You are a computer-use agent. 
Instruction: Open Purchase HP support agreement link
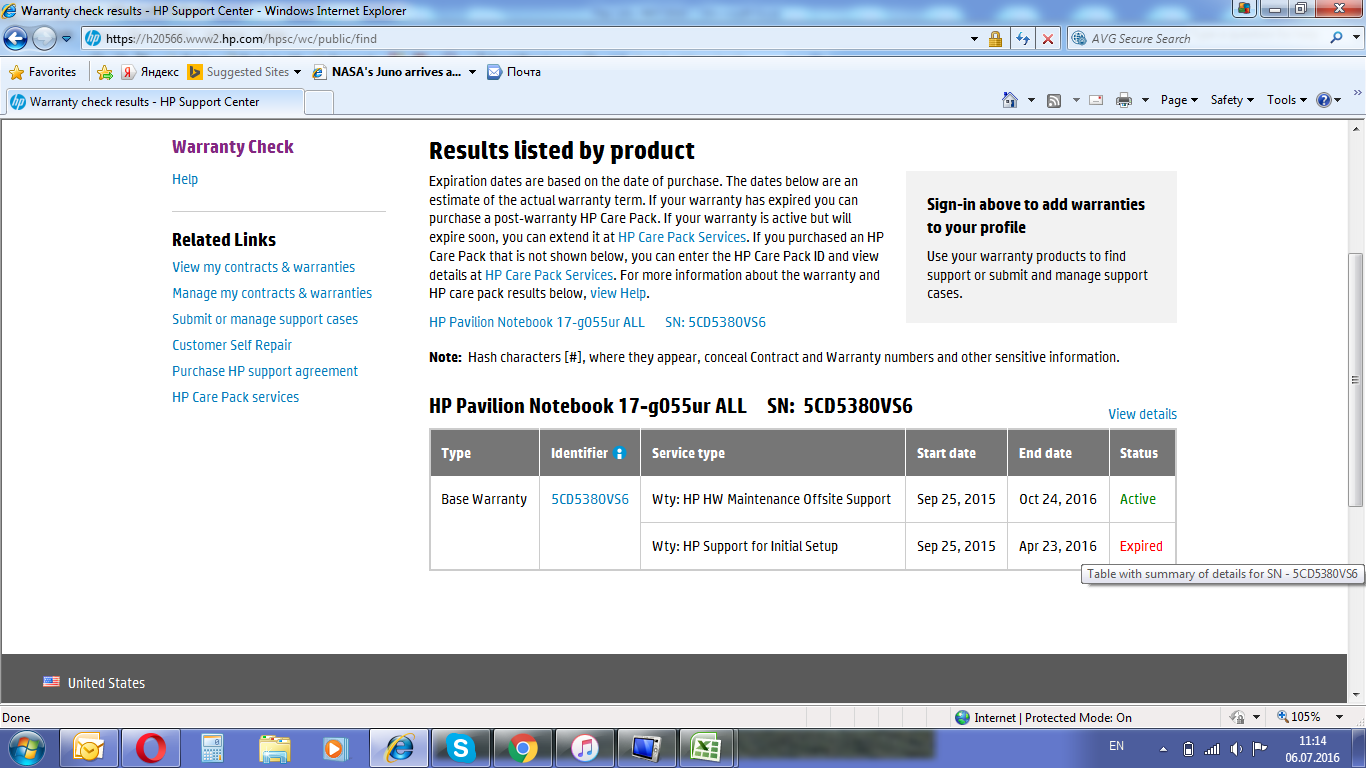click(x=265, y=371)
